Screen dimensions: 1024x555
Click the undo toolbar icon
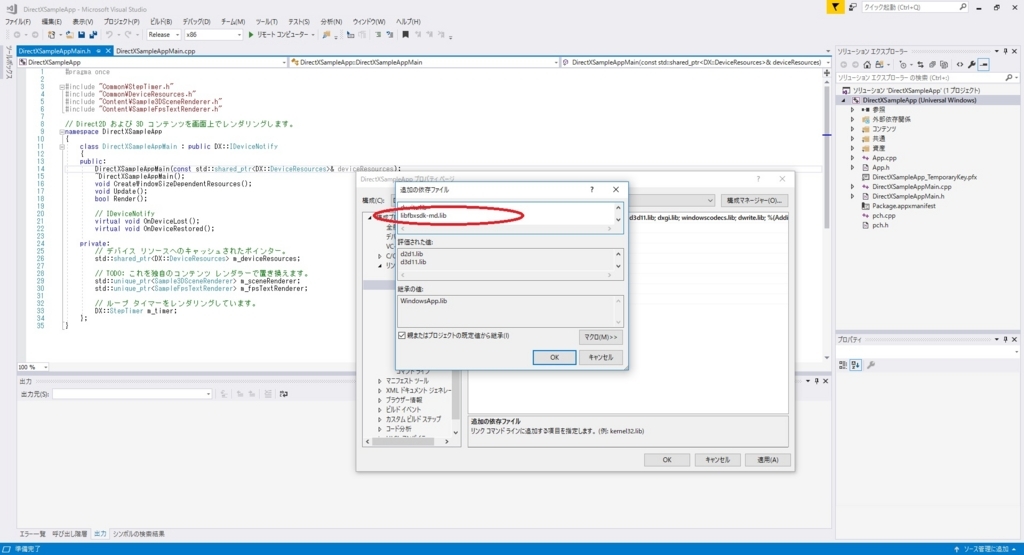[x=109, y=35]
